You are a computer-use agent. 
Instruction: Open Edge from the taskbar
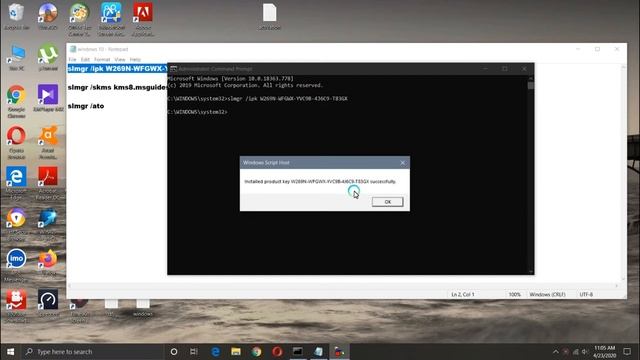click(216, 351)
